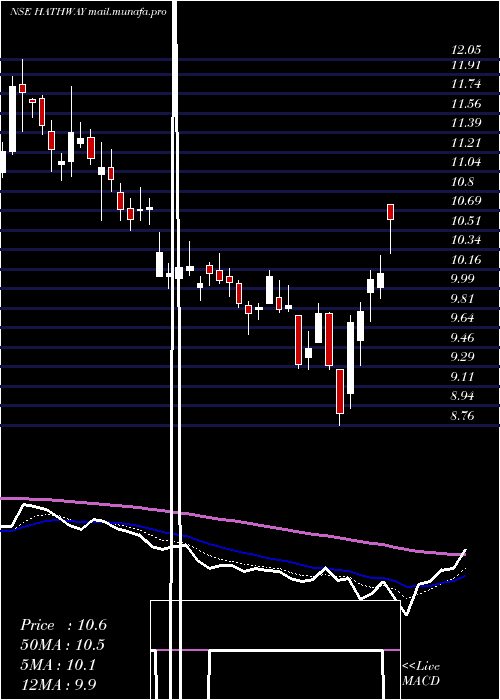Click the 50MA : 10.5 readout
The height and width of the screenshot is (700, 500).
(63, 645)
